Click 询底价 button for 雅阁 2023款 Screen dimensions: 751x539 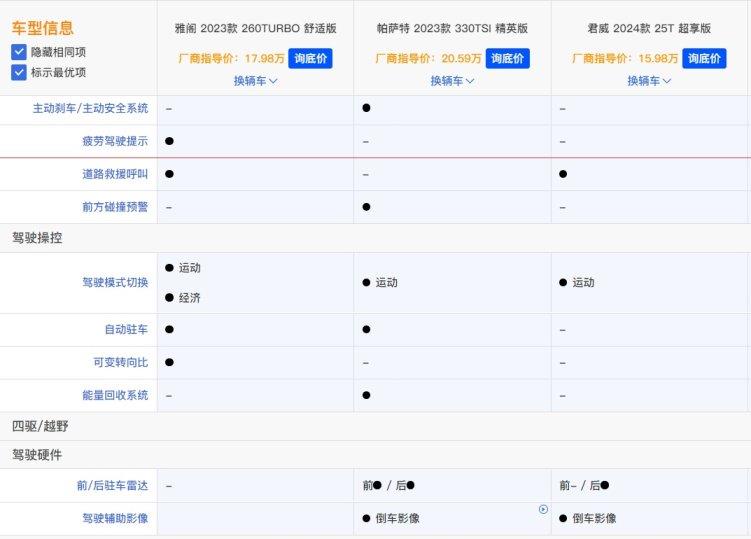click(310, 58)
